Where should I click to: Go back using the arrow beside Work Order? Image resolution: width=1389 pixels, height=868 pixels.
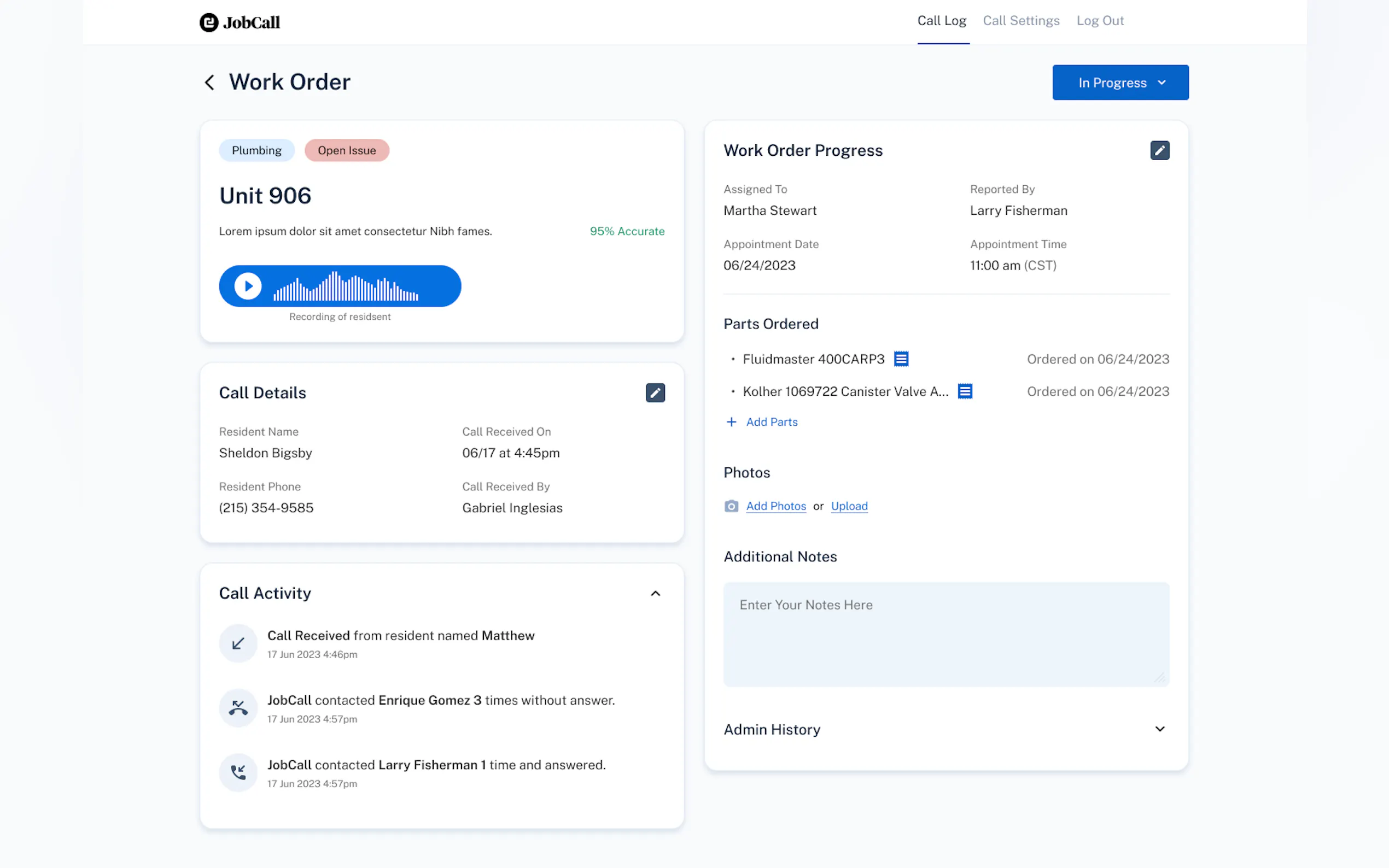point(209,83)
